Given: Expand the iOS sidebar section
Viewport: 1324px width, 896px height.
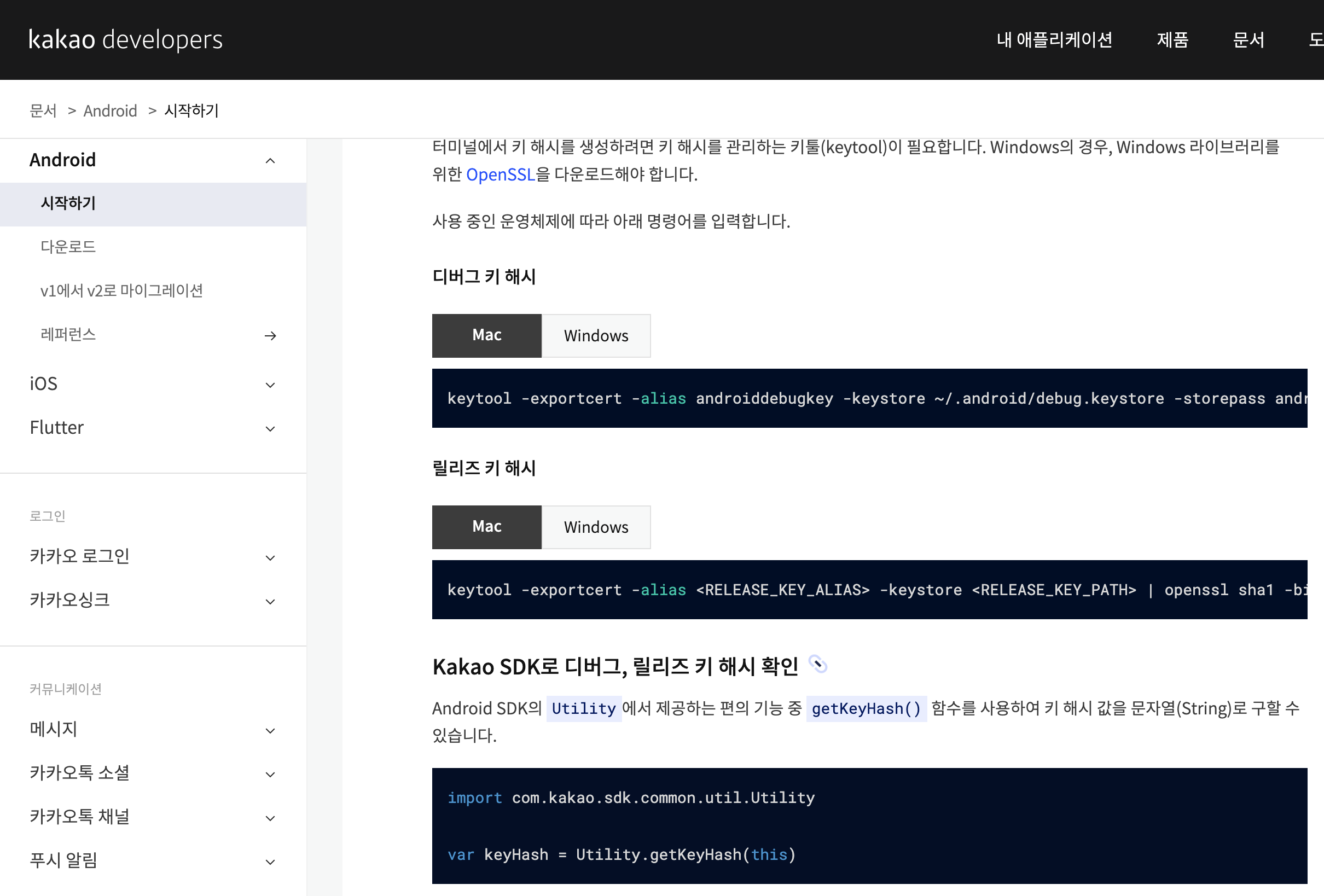Looking at the screenshot, I should [x=270, y=385].
